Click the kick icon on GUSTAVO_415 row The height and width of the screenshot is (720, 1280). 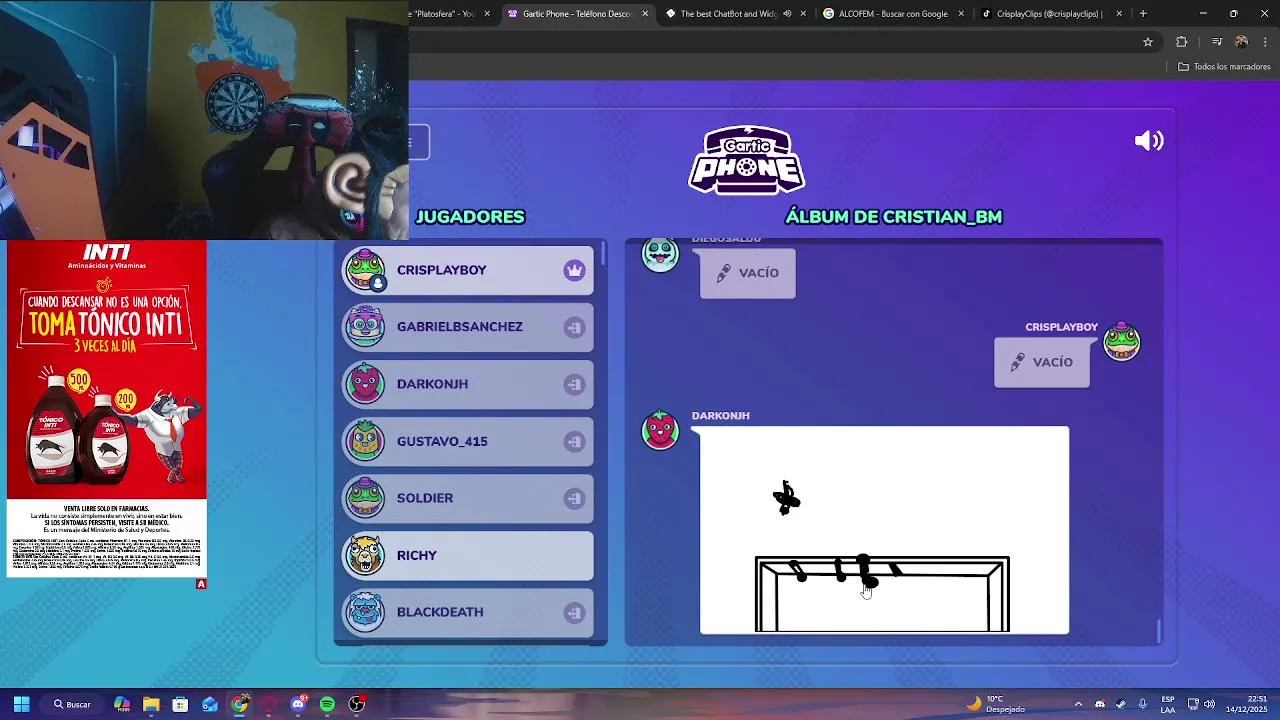tap(574, 441)
